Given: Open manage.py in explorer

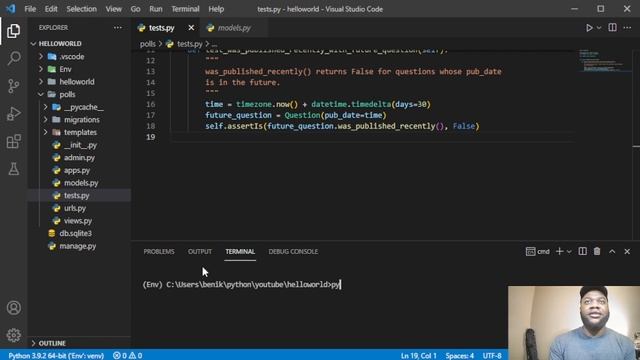Looking at the screenshot, I should pyautogui.click(x=78, y=246).
